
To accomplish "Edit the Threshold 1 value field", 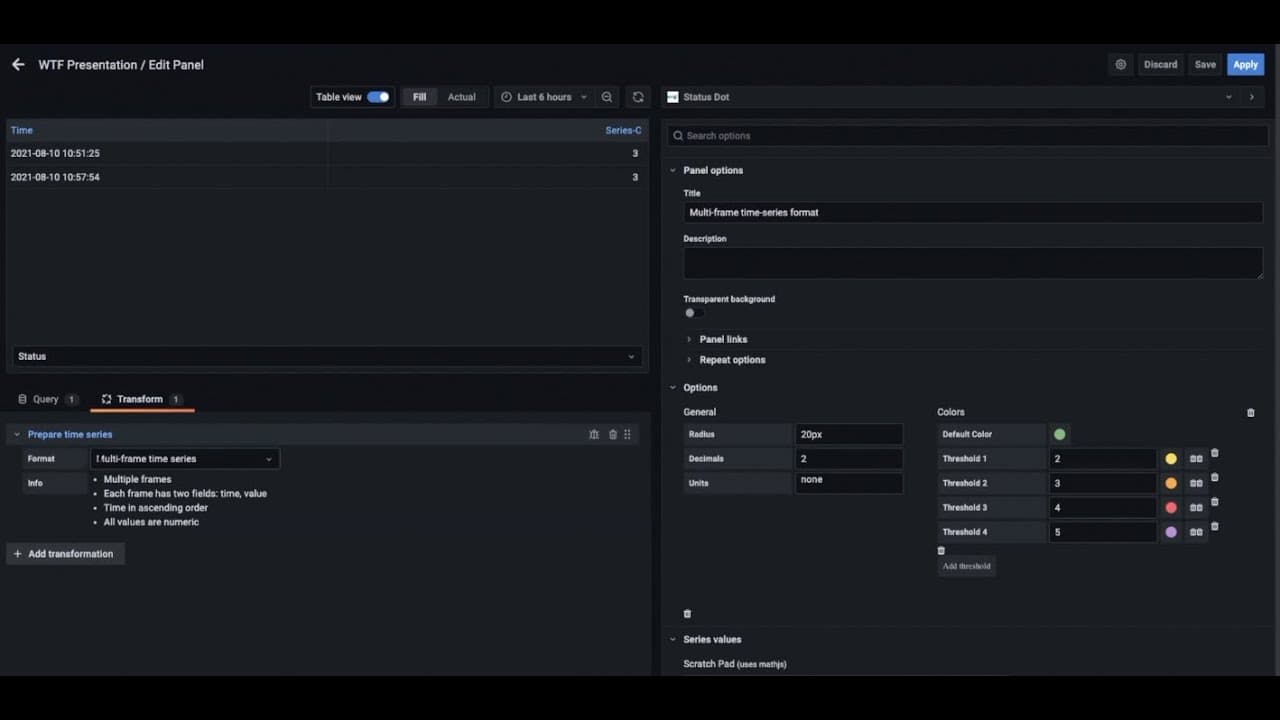I will pos(1103,459).
